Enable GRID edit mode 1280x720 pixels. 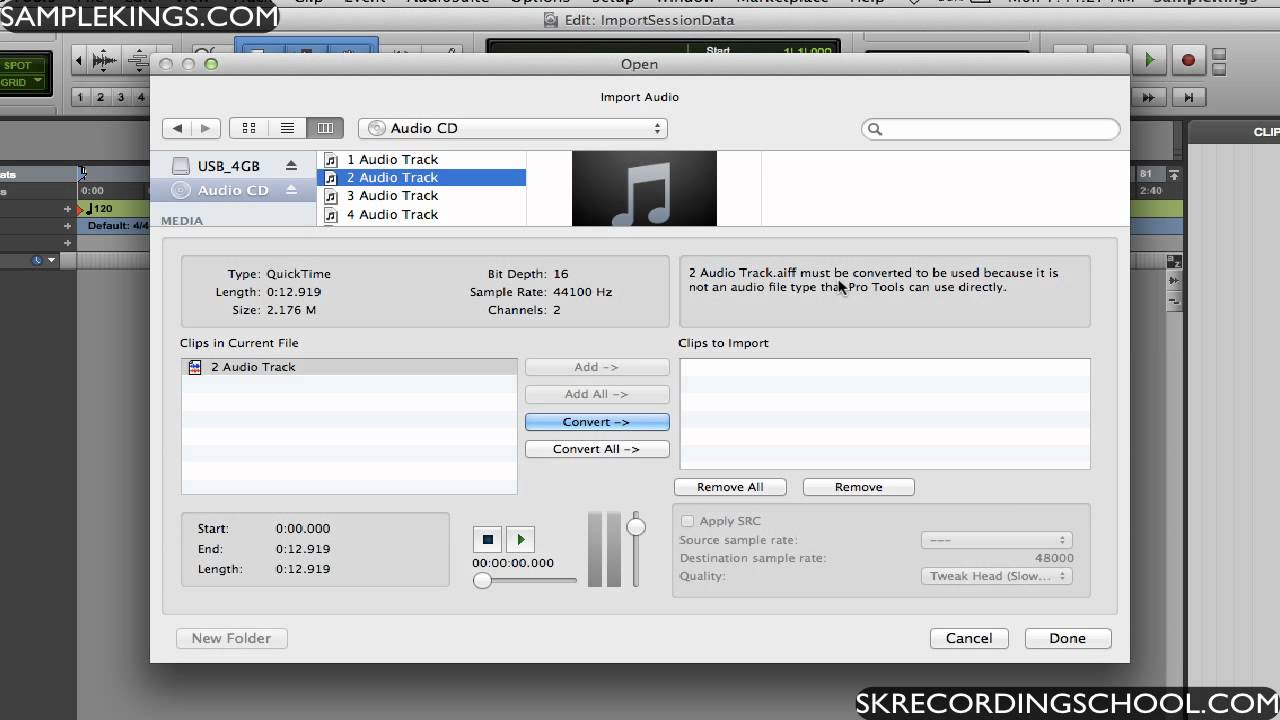coord(14,82)
